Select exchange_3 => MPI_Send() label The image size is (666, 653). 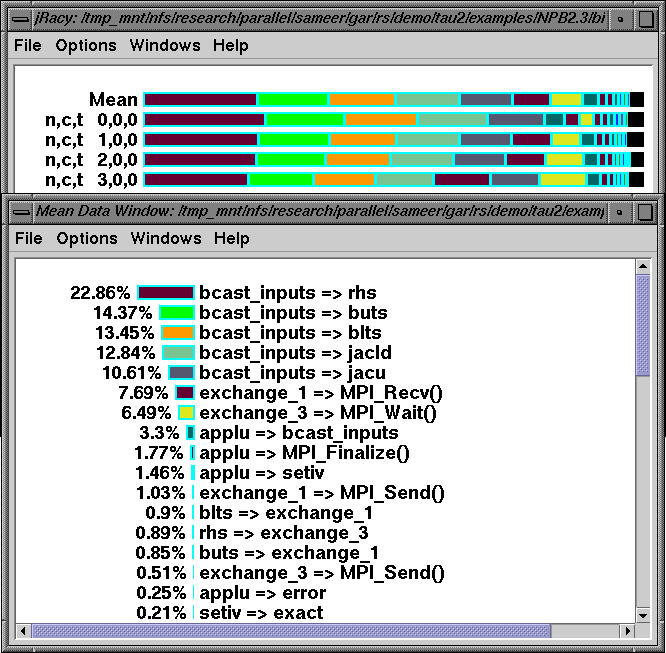click(322, 572)
